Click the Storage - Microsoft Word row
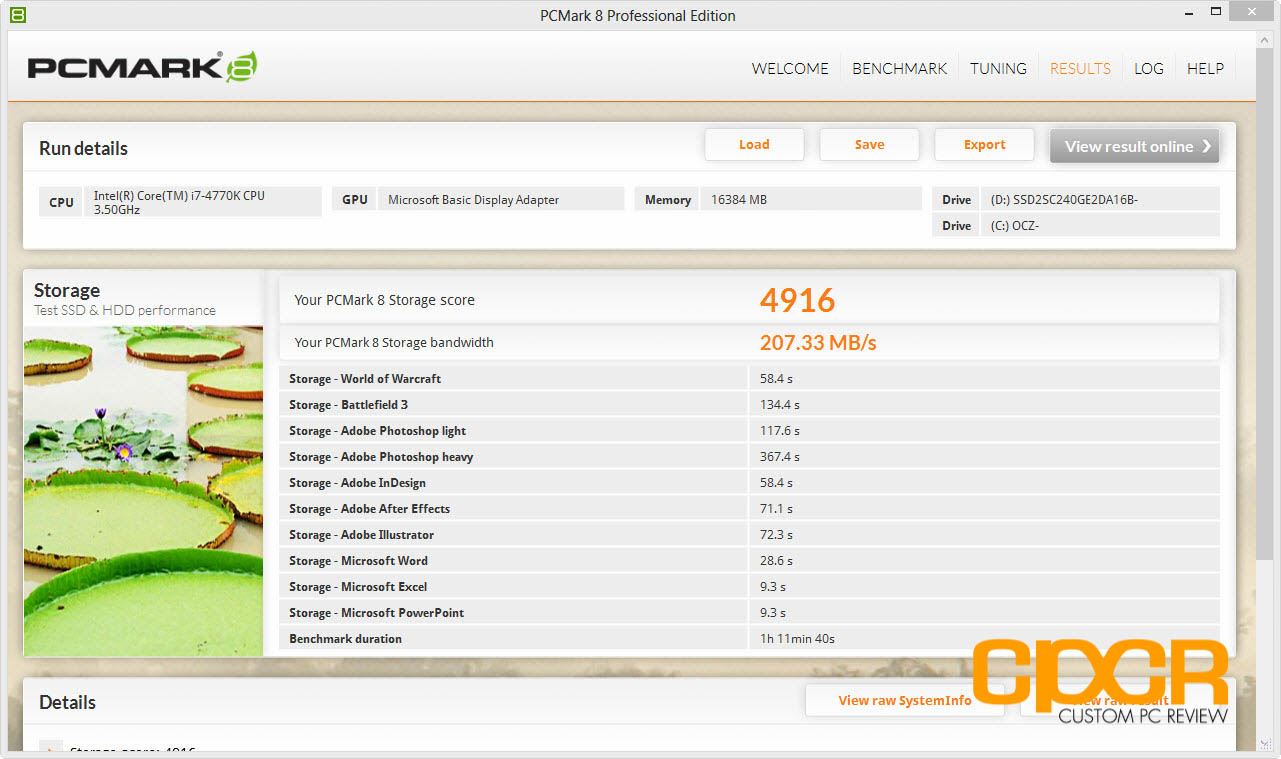This screenshot has width=1281, height=759. tap(749, 561)
